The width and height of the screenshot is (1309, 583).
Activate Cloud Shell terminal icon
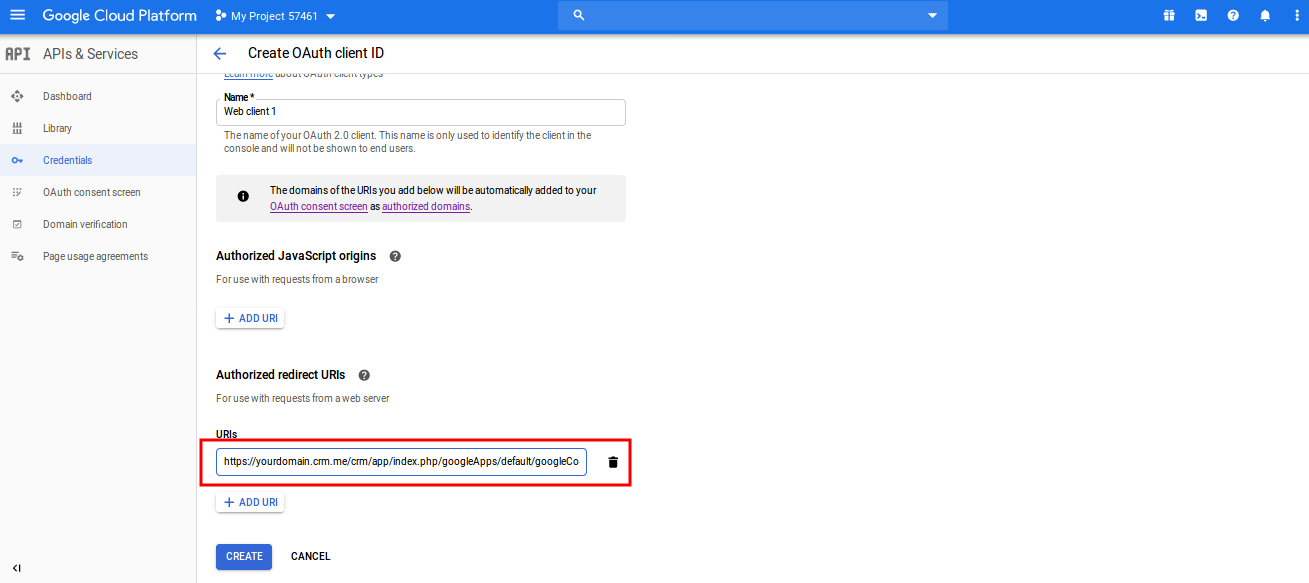1201,15
